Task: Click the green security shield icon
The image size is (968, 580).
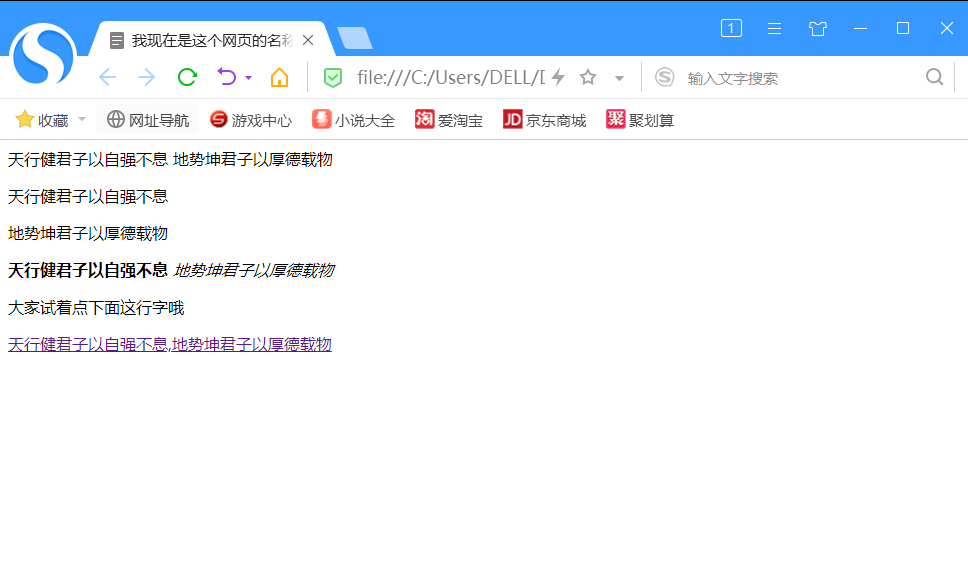Action: pos(331,76)
